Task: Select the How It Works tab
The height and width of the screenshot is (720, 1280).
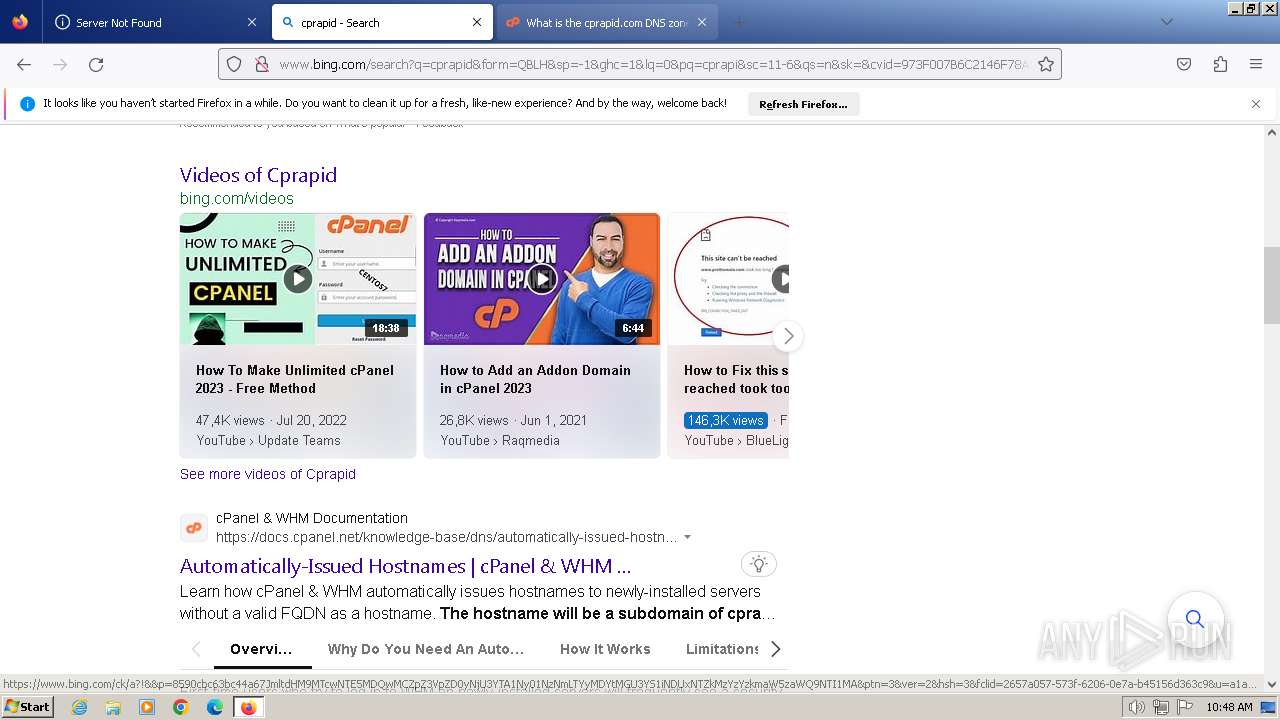Action: pos(605,649)
